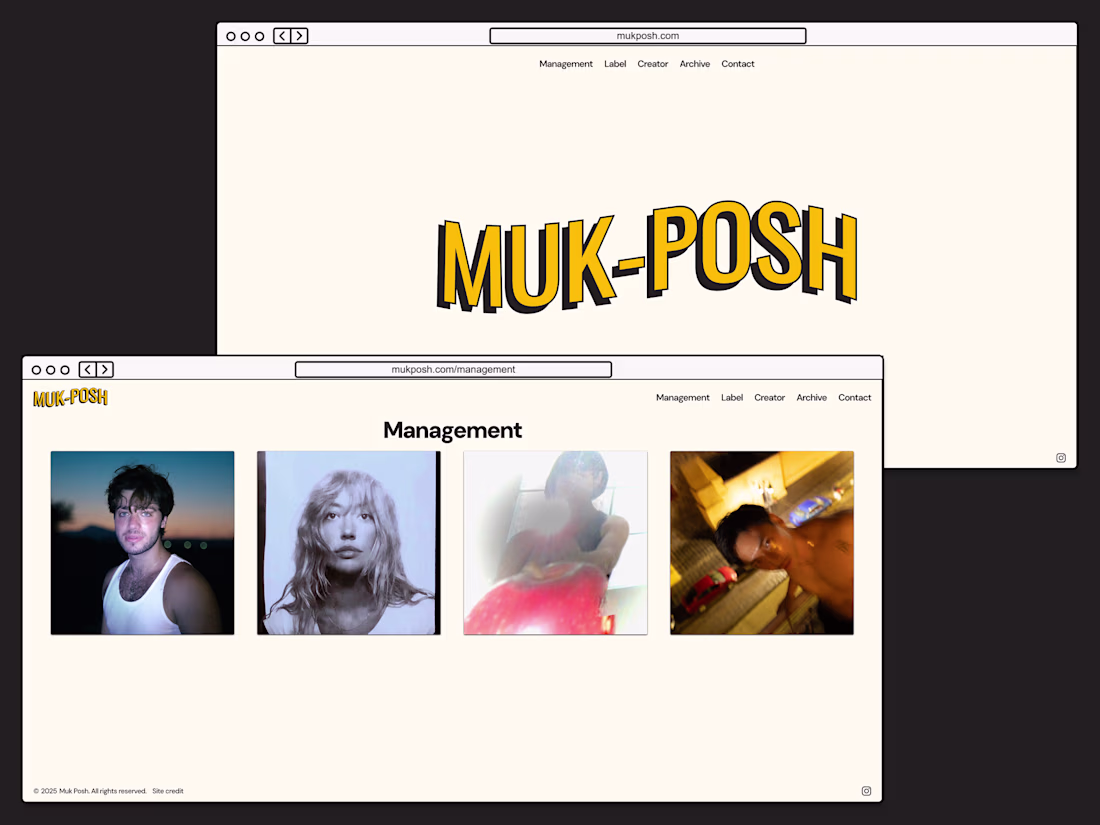The image size is (1100, 825).
Task: Click back arrow in management window
Action: [x=88, y=370]
